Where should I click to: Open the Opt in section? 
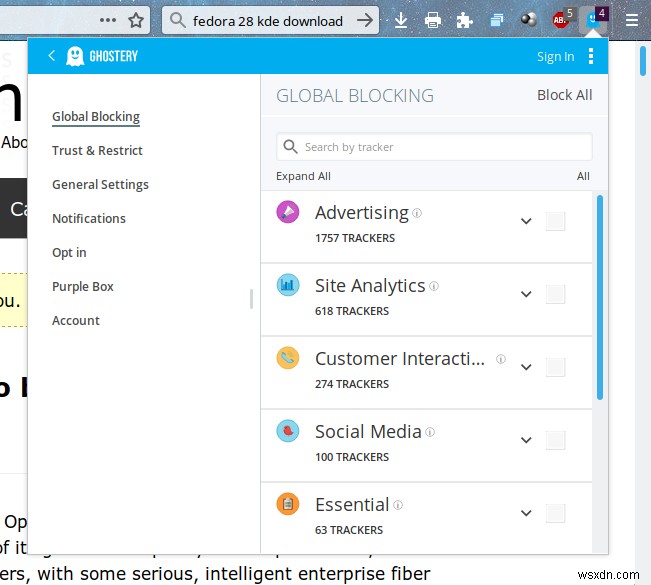[x=69, y=252]
